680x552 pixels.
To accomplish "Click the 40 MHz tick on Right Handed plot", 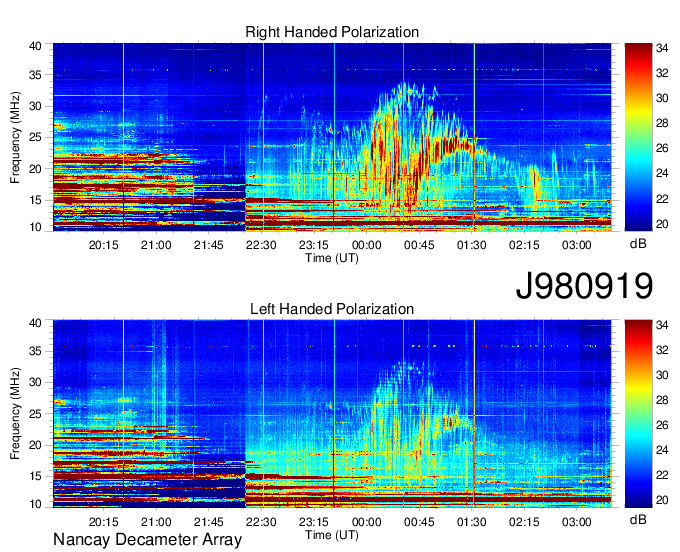I will pyautogui.click(x=36, y=46).
